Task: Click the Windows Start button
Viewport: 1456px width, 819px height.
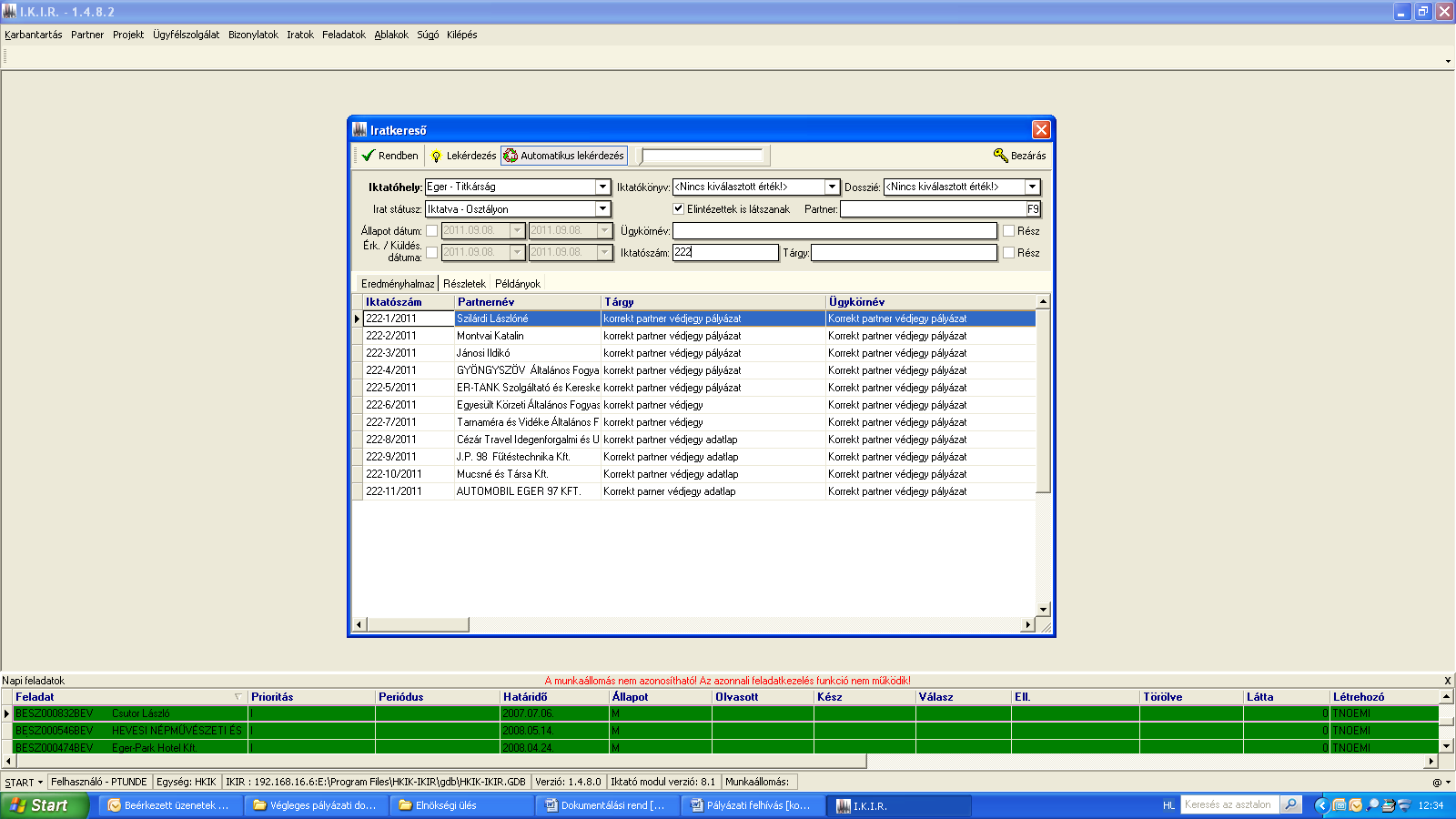Action: [x=44, y=805]
